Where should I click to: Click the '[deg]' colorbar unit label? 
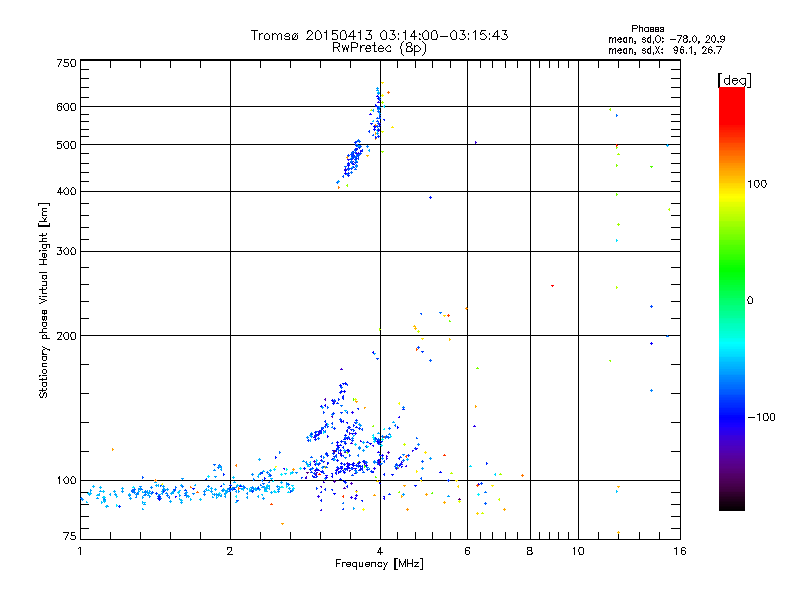click(734, 80)
